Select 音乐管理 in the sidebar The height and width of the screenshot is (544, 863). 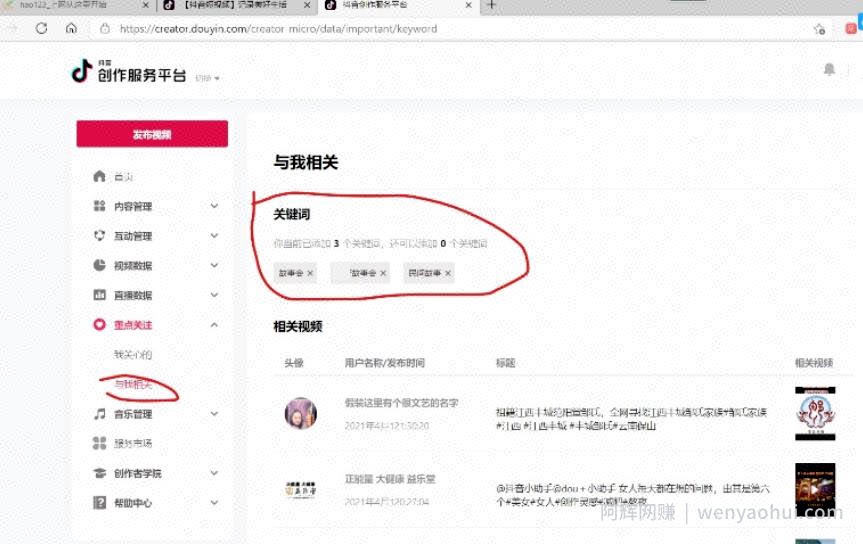133,414
